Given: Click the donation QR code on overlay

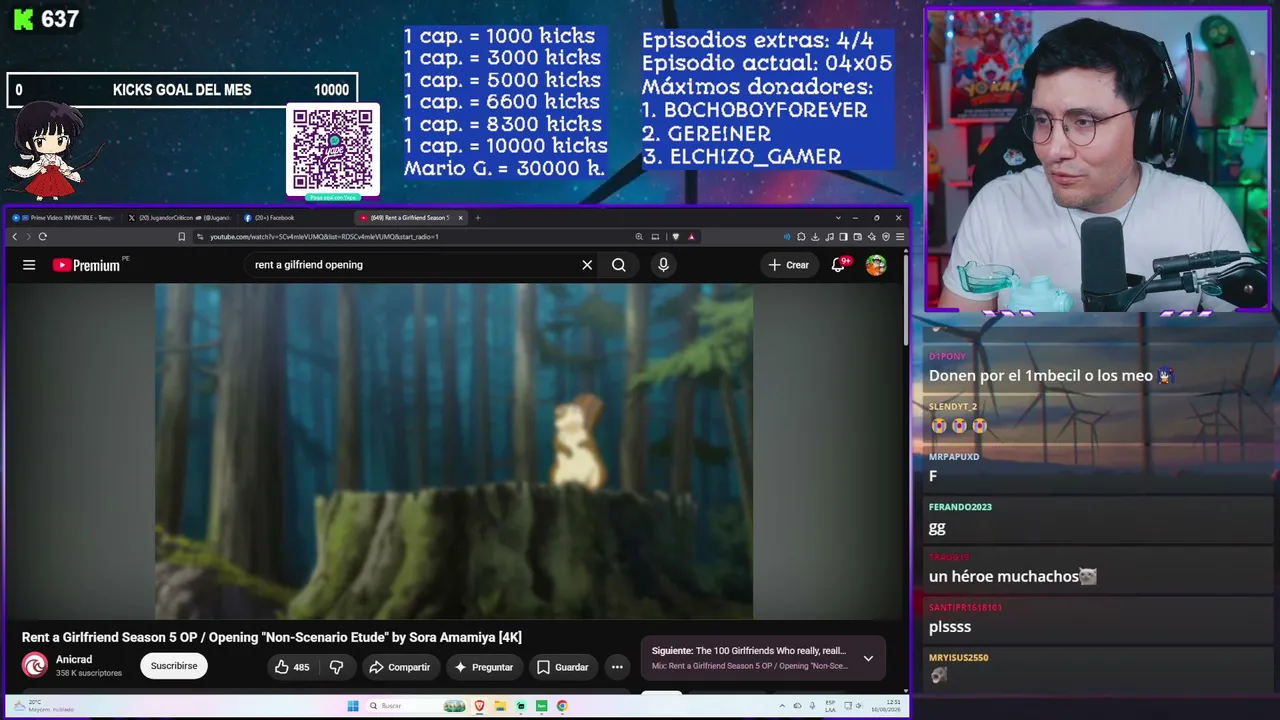Looking at the screenshot, I should pyautogui.click(x=333, y=149).
